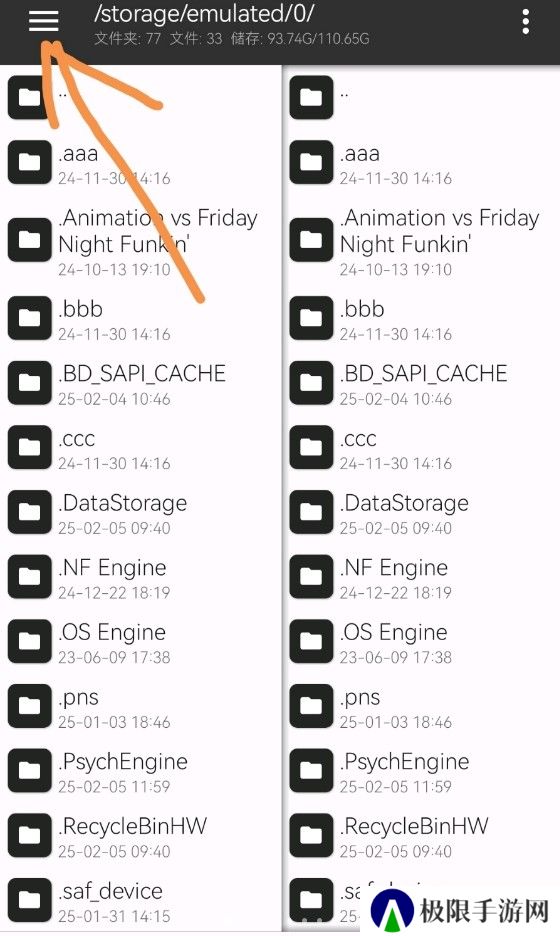Open .RecycleBinHW folder in right pane
Viewport: 560px width, 936px height.
(421, 836)
